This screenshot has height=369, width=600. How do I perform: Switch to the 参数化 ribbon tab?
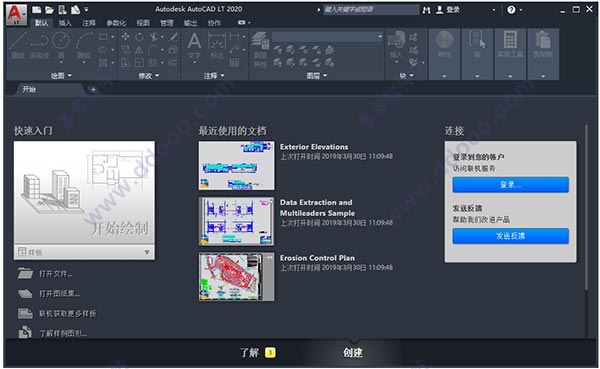116,23
